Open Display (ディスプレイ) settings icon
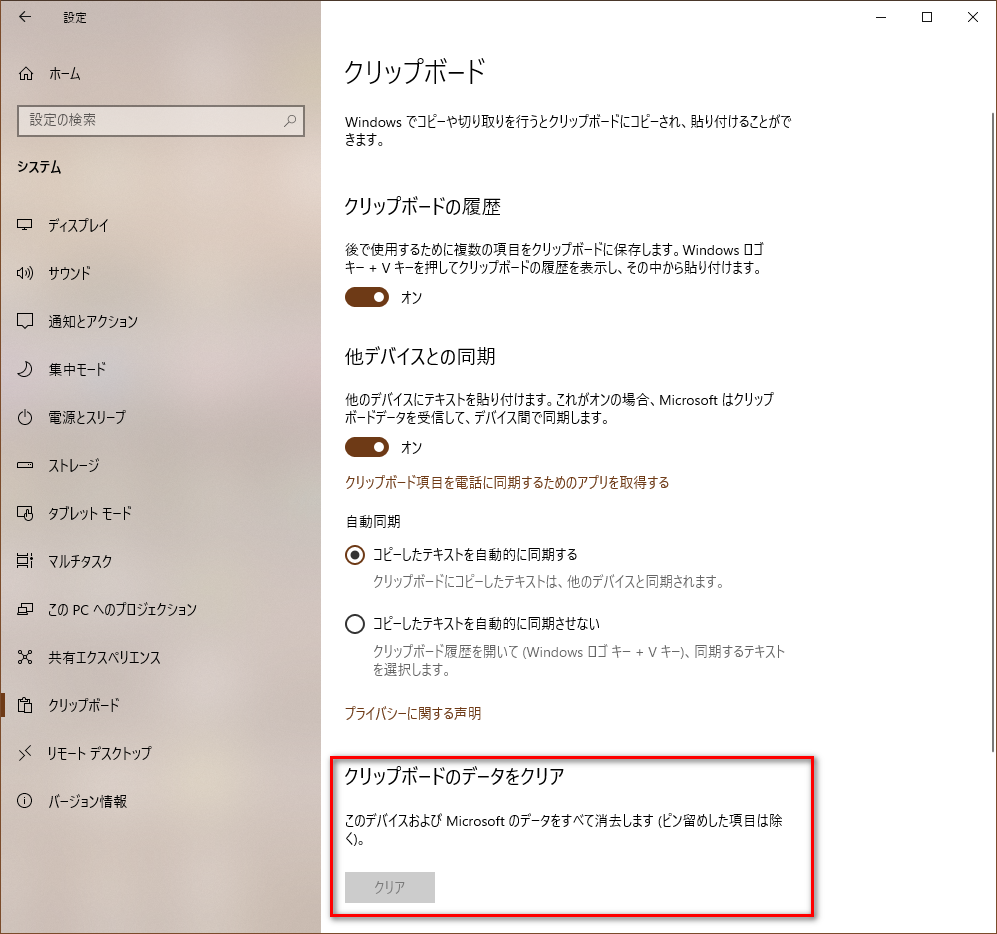 point(26,226)
